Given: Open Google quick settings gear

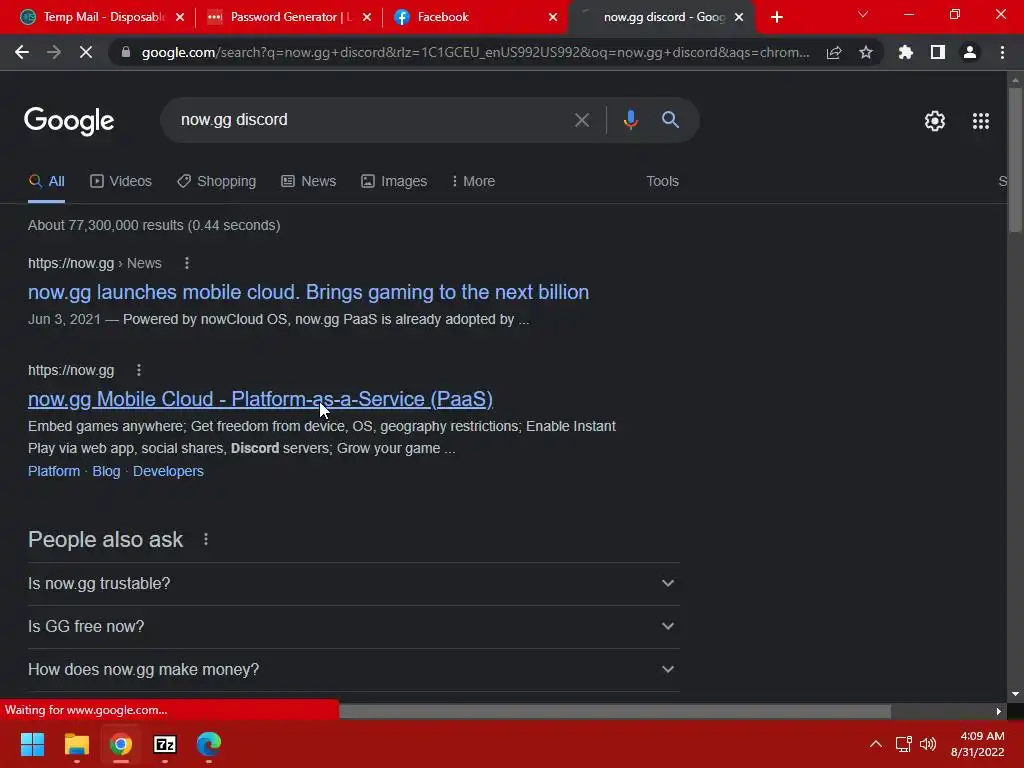Looking at the screenshot, I should pos(935,121).
